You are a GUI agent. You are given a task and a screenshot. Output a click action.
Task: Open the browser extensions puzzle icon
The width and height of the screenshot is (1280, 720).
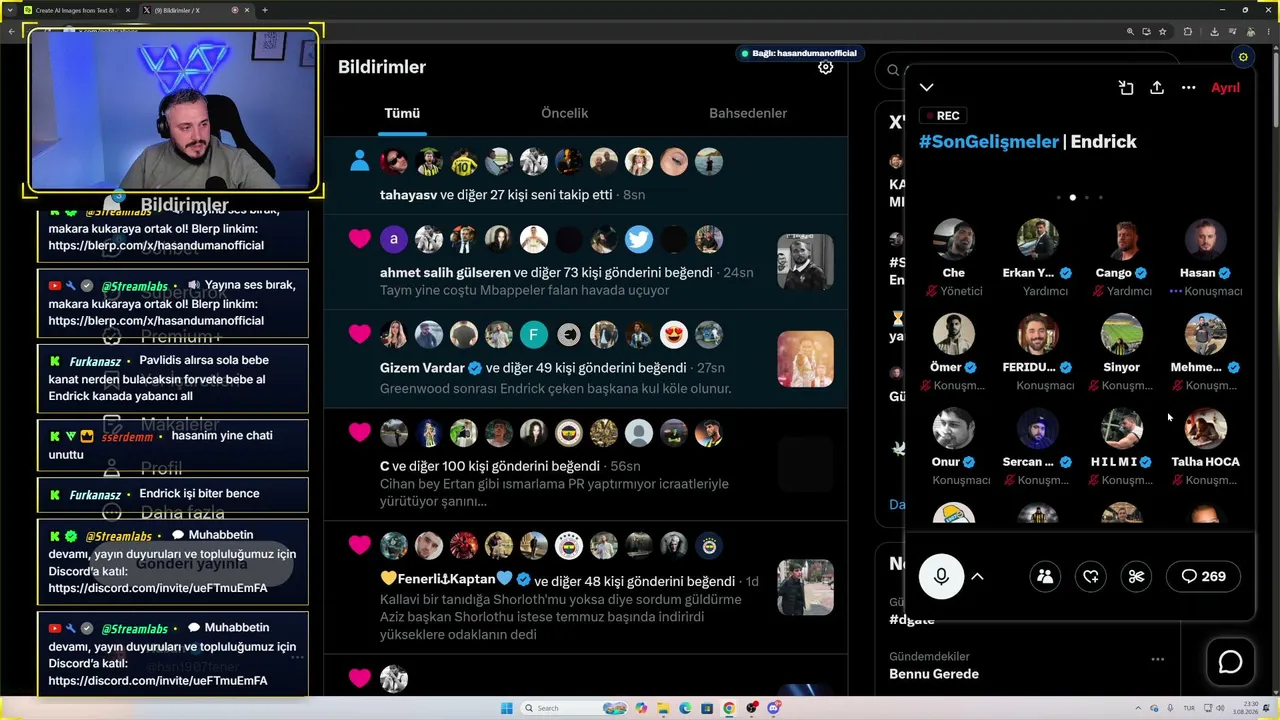tap(1188, 31)
